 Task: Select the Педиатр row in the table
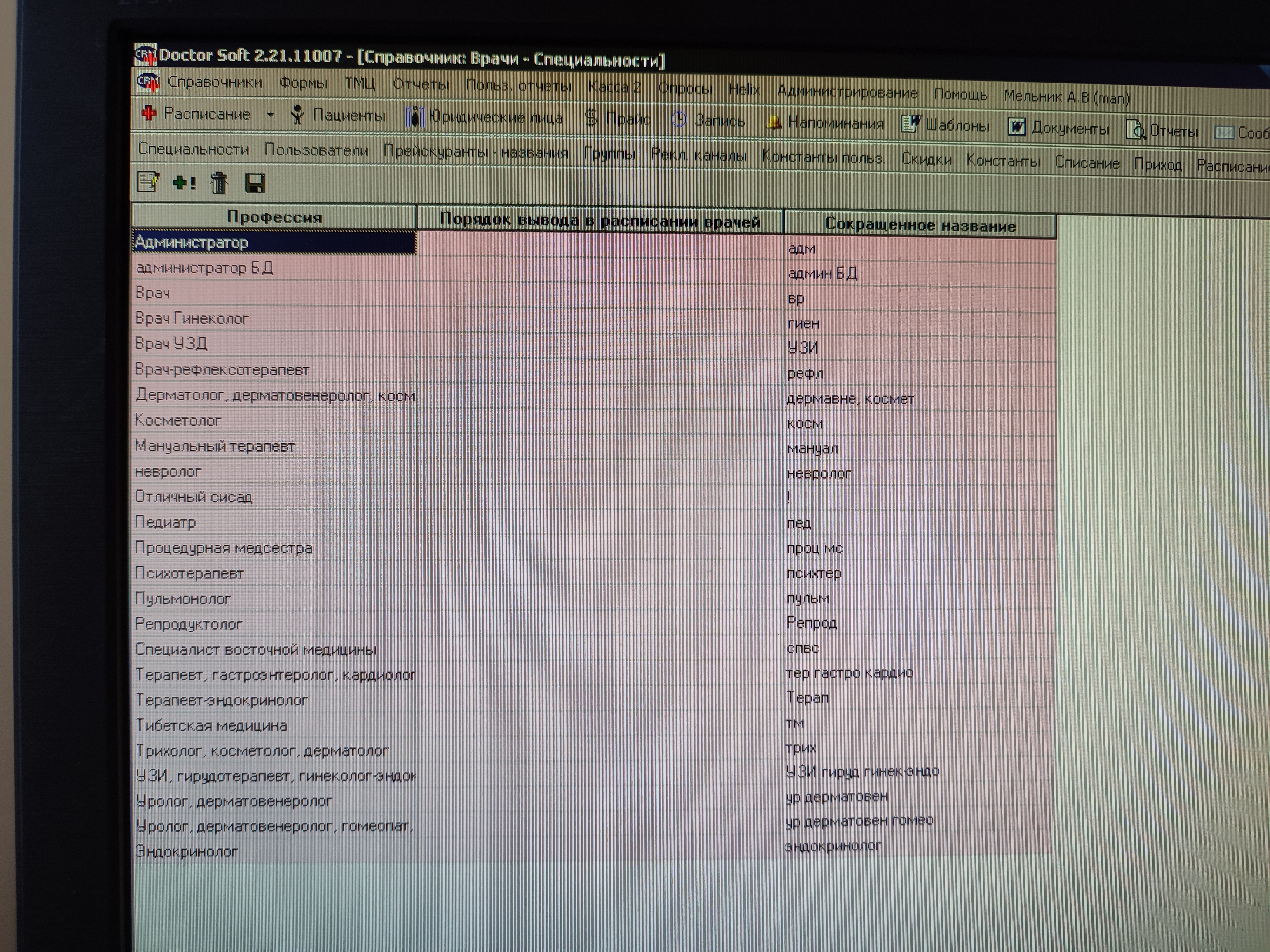(x=165, y=522)
